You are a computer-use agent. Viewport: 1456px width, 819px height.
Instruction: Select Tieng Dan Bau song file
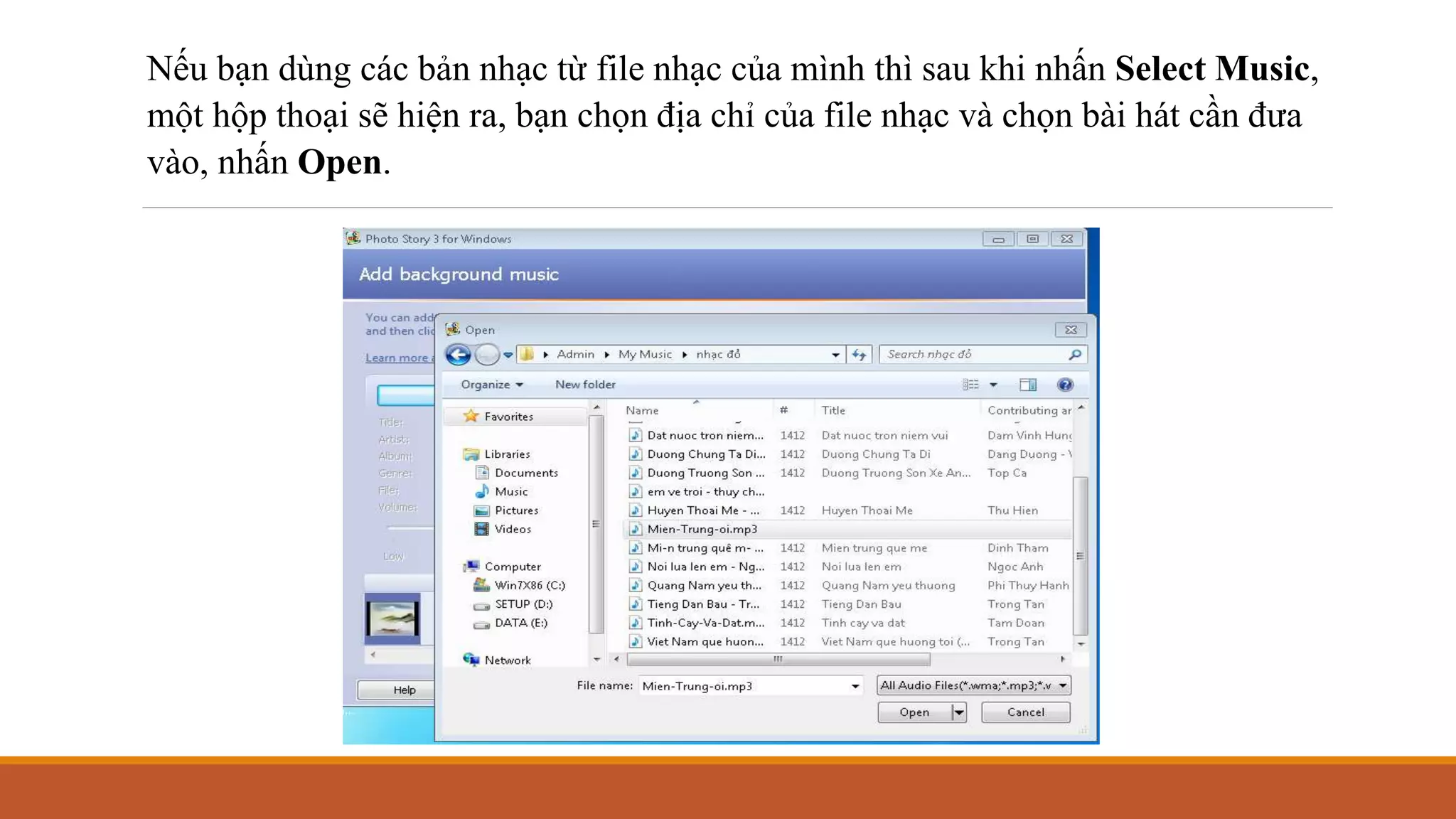[x=702, y=604]
